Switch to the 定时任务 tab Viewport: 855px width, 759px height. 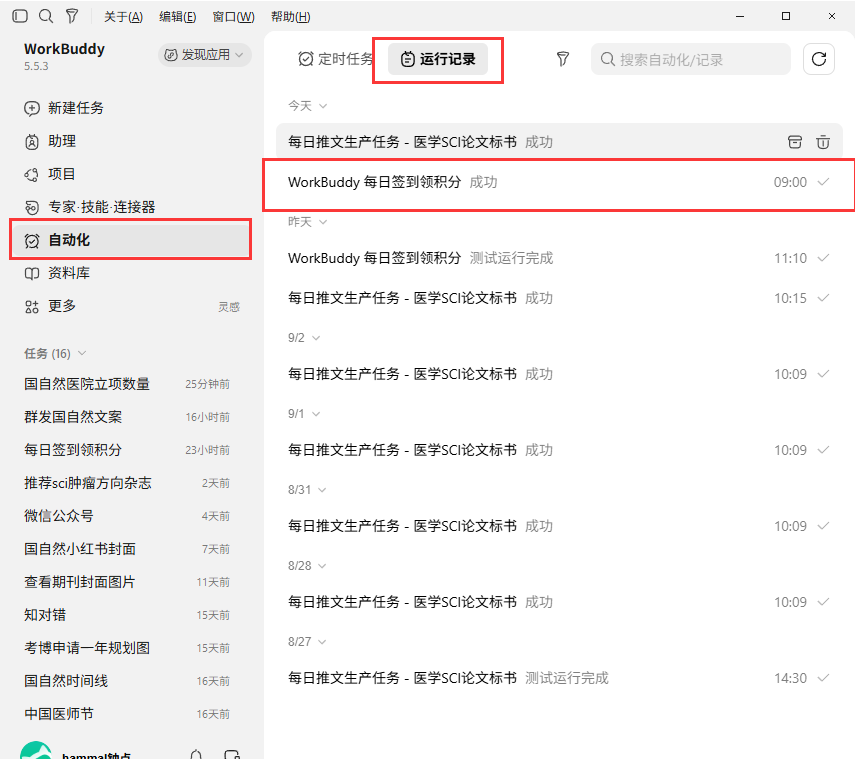click(x=335, y=59)
